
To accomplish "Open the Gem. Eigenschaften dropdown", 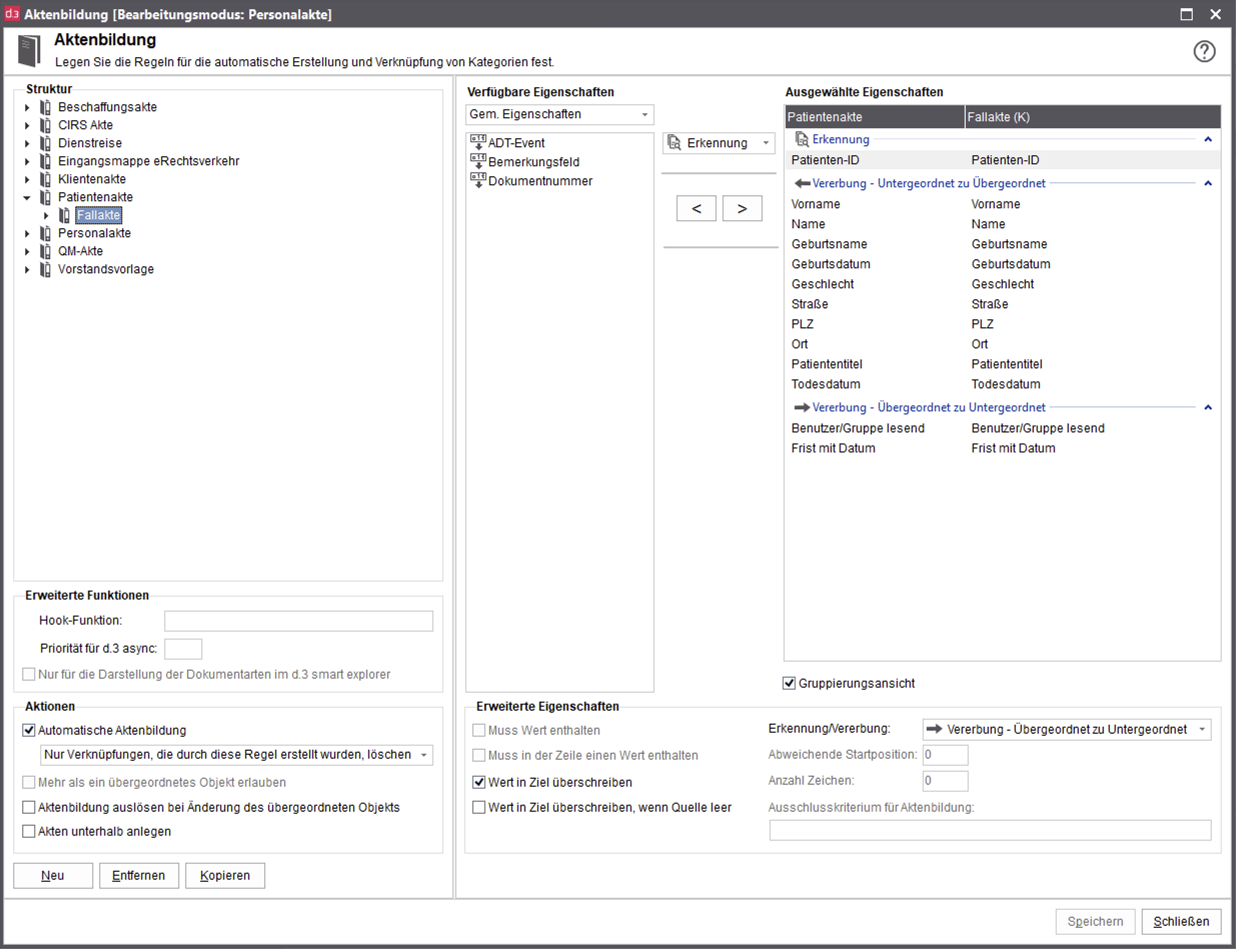I will (645, 114).
